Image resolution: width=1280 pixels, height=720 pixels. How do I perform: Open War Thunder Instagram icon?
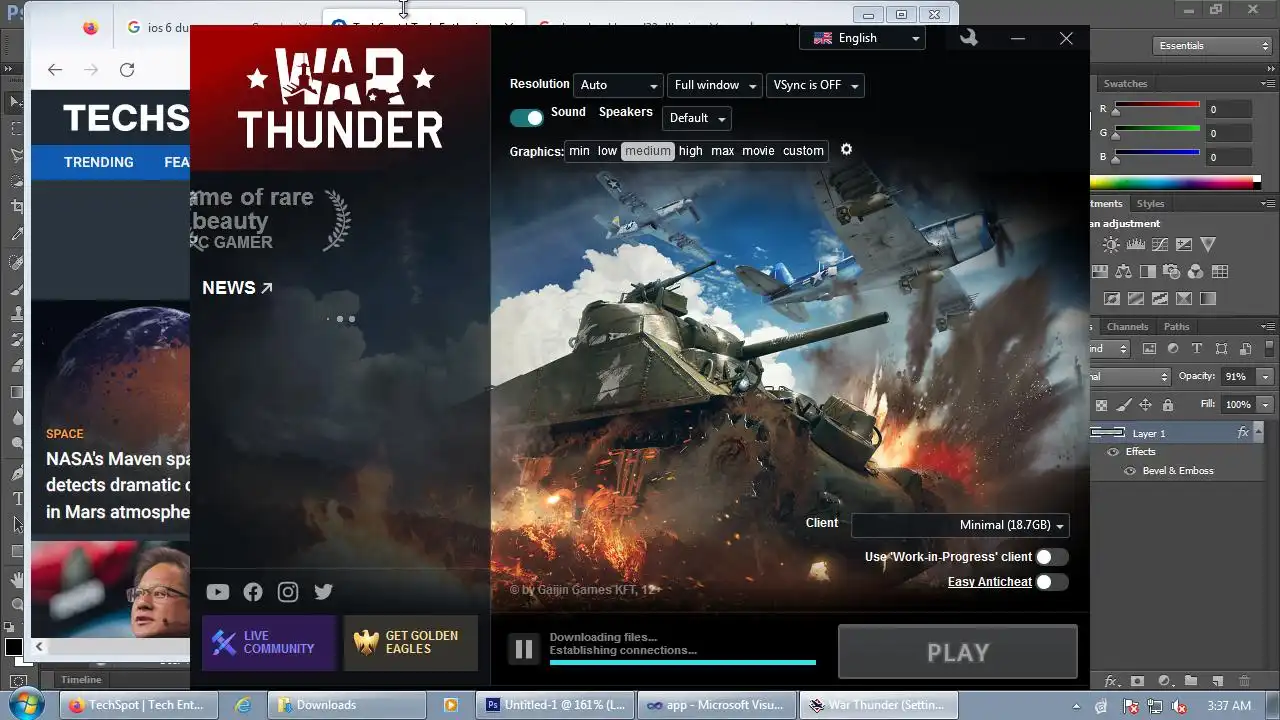tap(288, 592)
